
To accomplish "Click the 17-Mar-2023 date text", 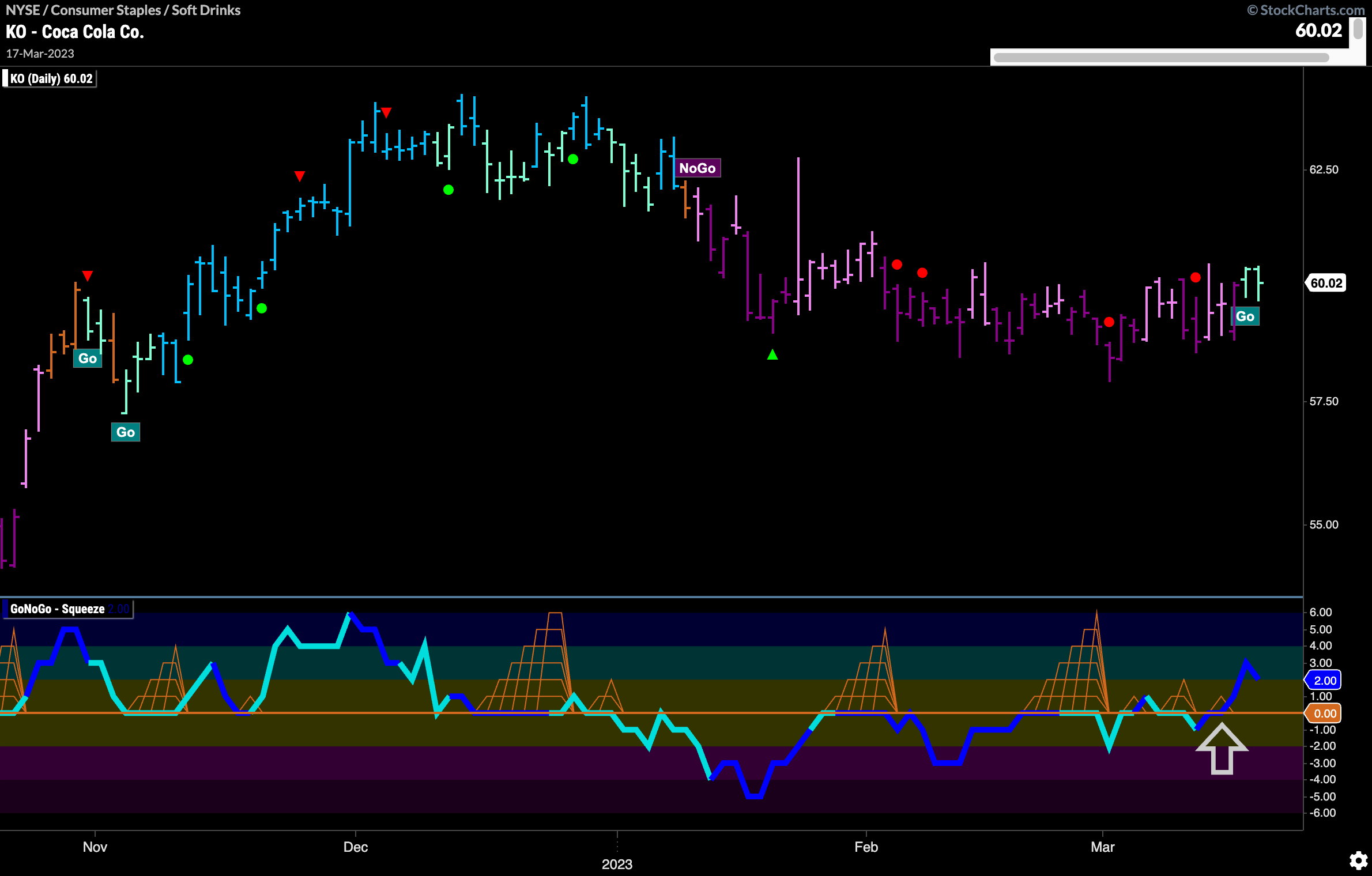I will point(40,54).
